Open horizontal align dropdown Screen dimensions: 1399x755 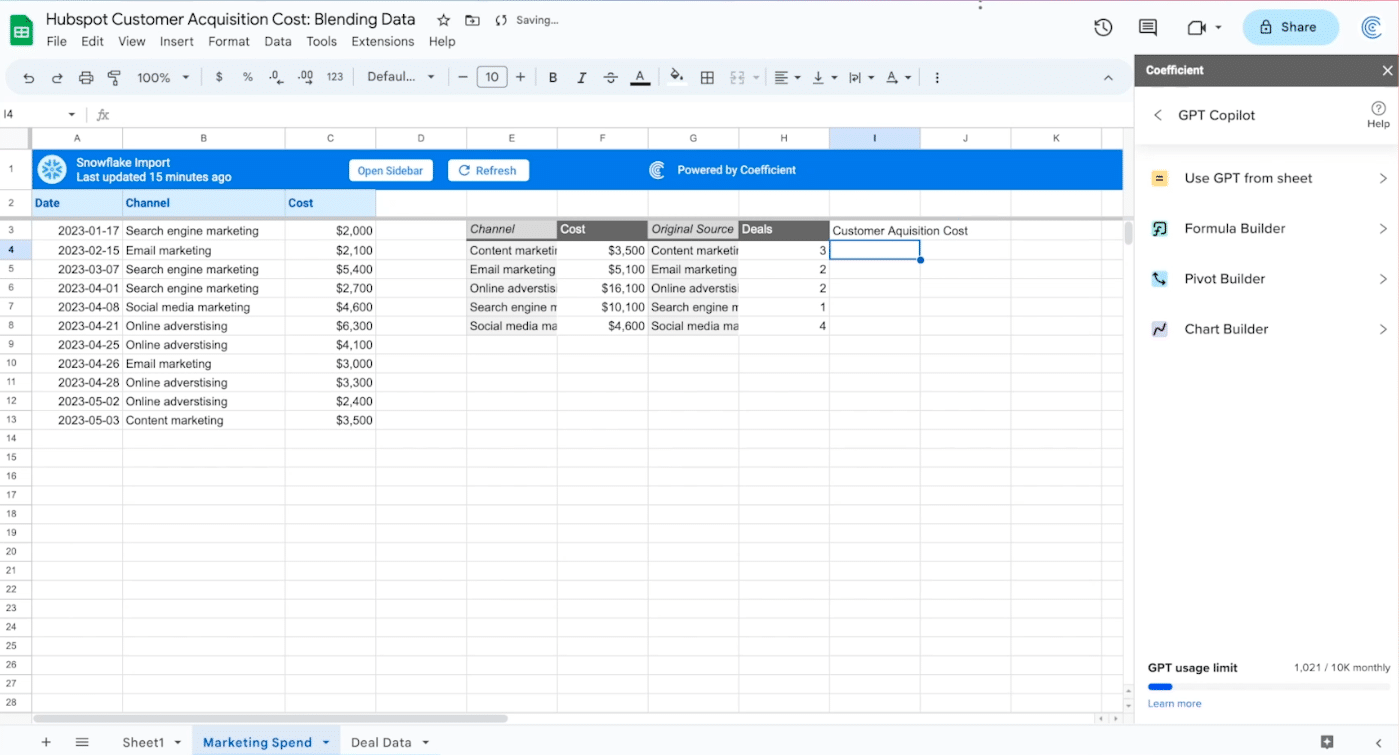pos(787,77)
